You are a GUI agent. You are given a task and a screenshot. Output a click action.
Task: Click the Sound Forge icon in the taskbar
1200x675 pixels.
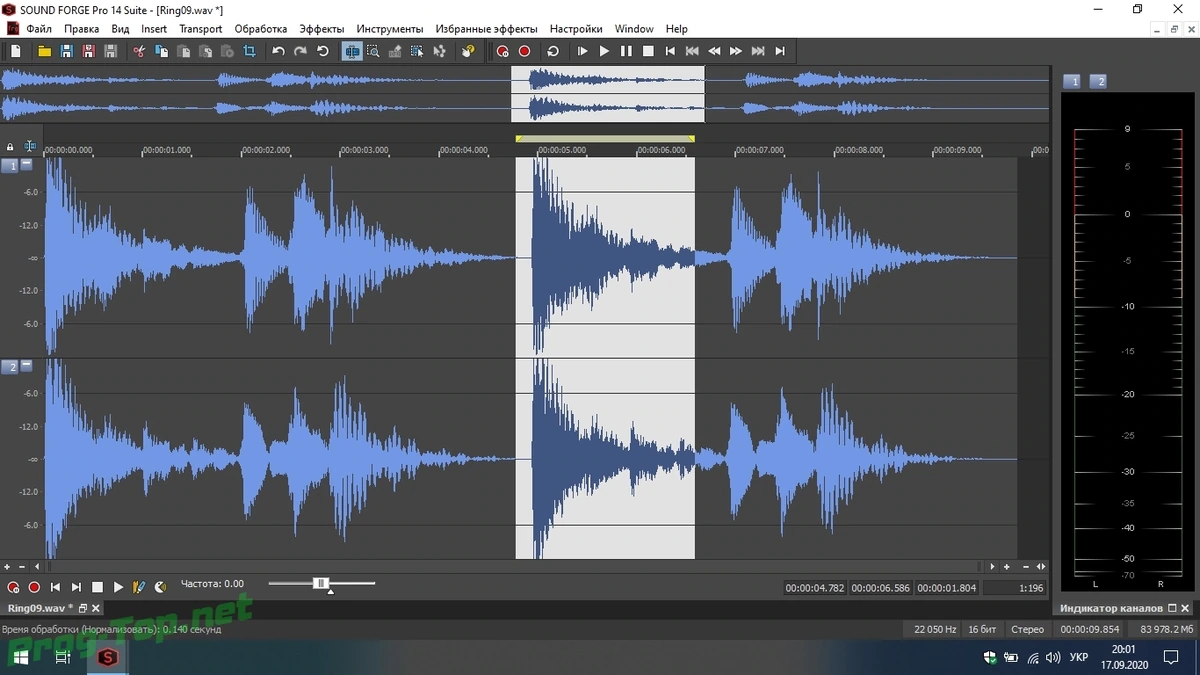(106, 657)
